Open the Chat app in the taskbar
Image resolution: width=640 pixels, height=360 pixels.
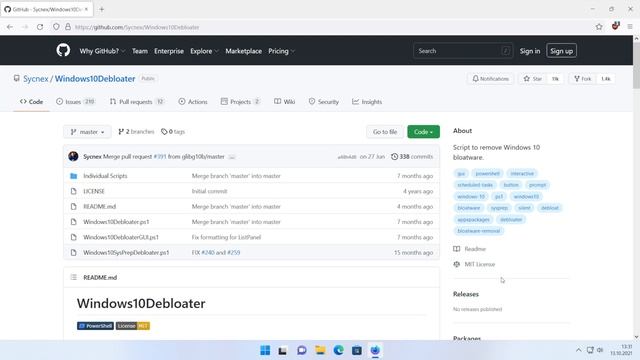[302, 350]
